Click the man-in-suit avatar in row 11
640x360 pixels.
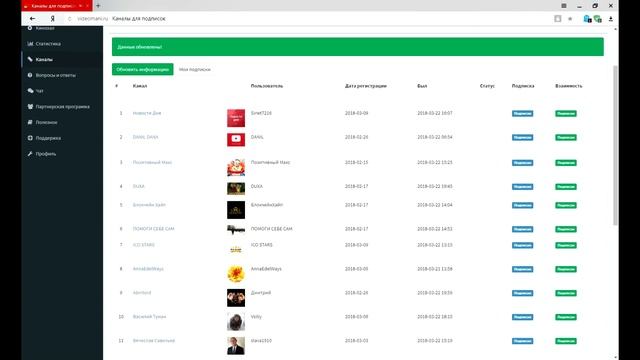coord(236,346)
